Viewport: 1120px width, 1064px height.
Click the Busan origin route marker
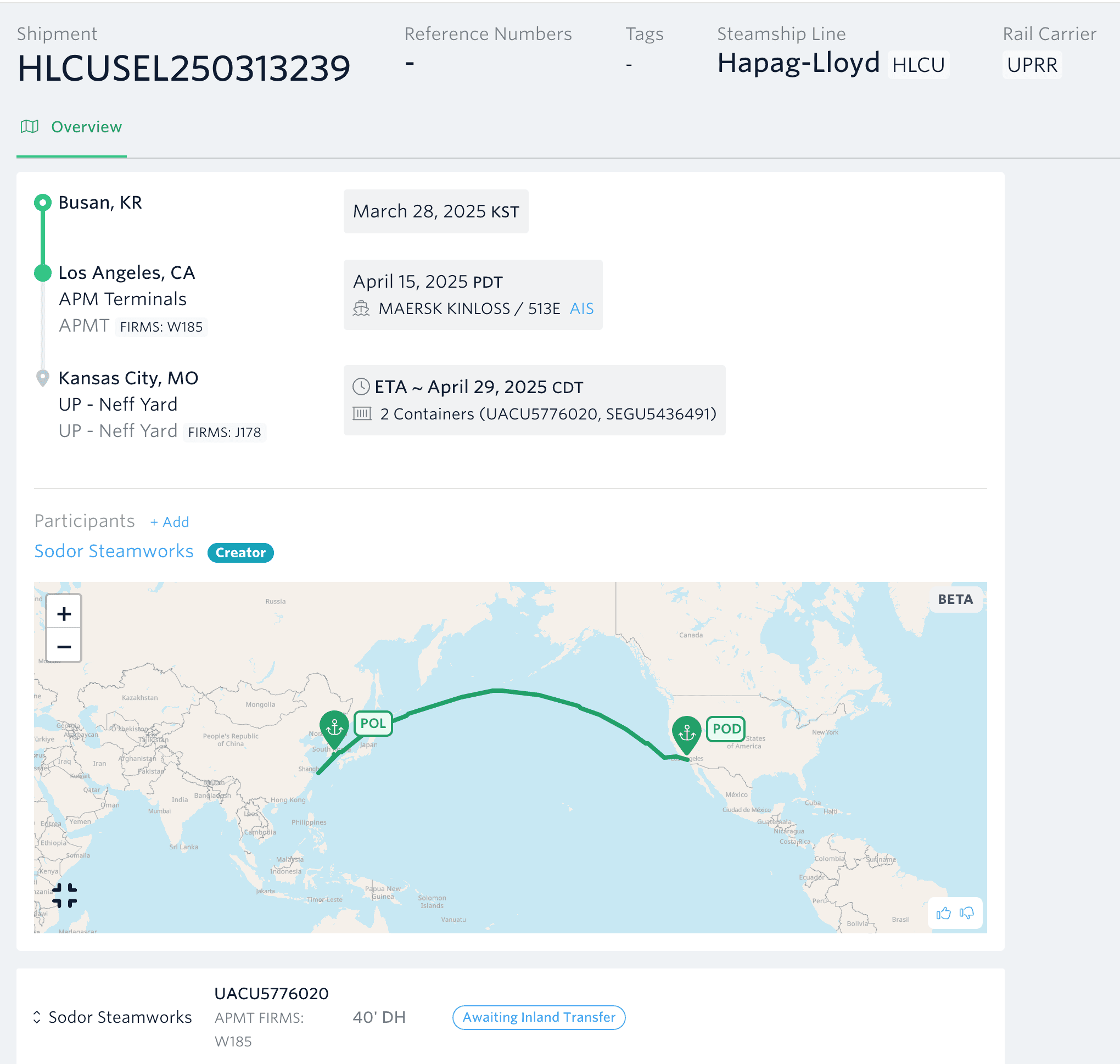tap(42, 203)
